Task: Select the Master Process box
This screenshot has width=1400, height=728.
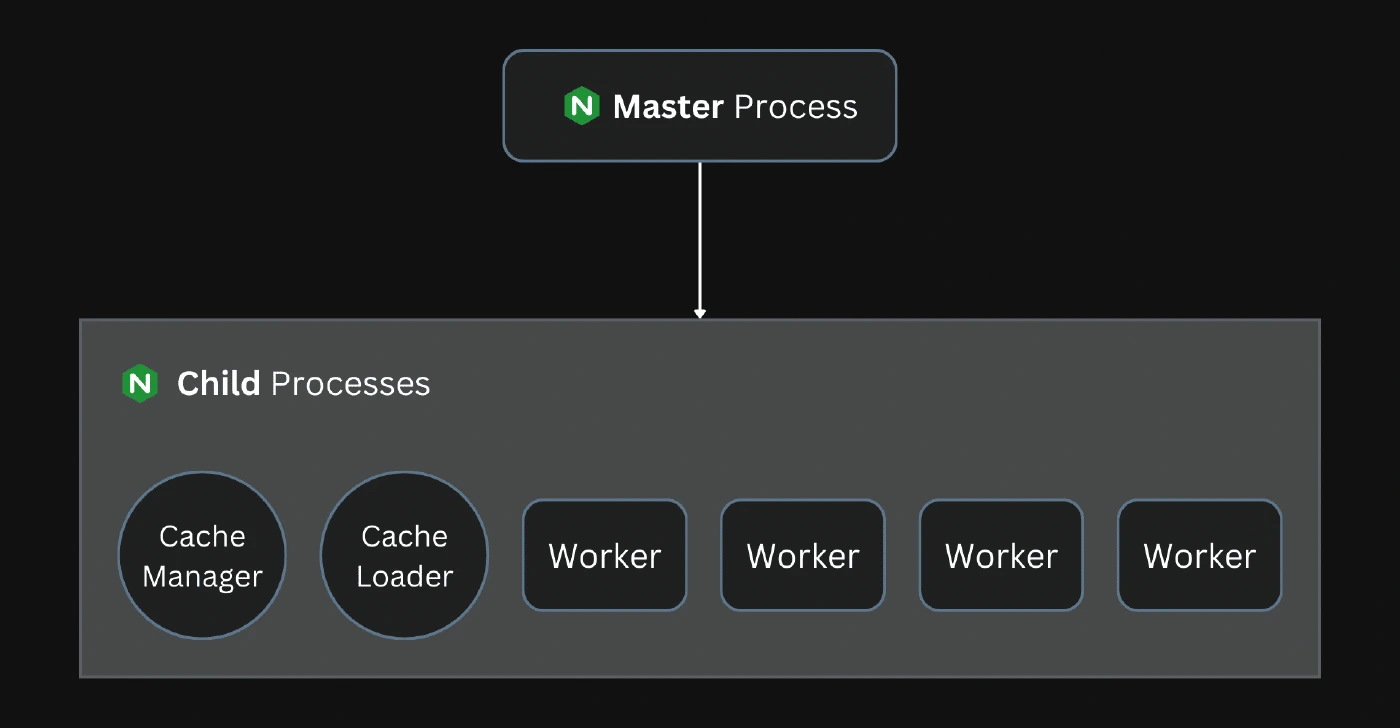Action: click(x=700, y=106)
